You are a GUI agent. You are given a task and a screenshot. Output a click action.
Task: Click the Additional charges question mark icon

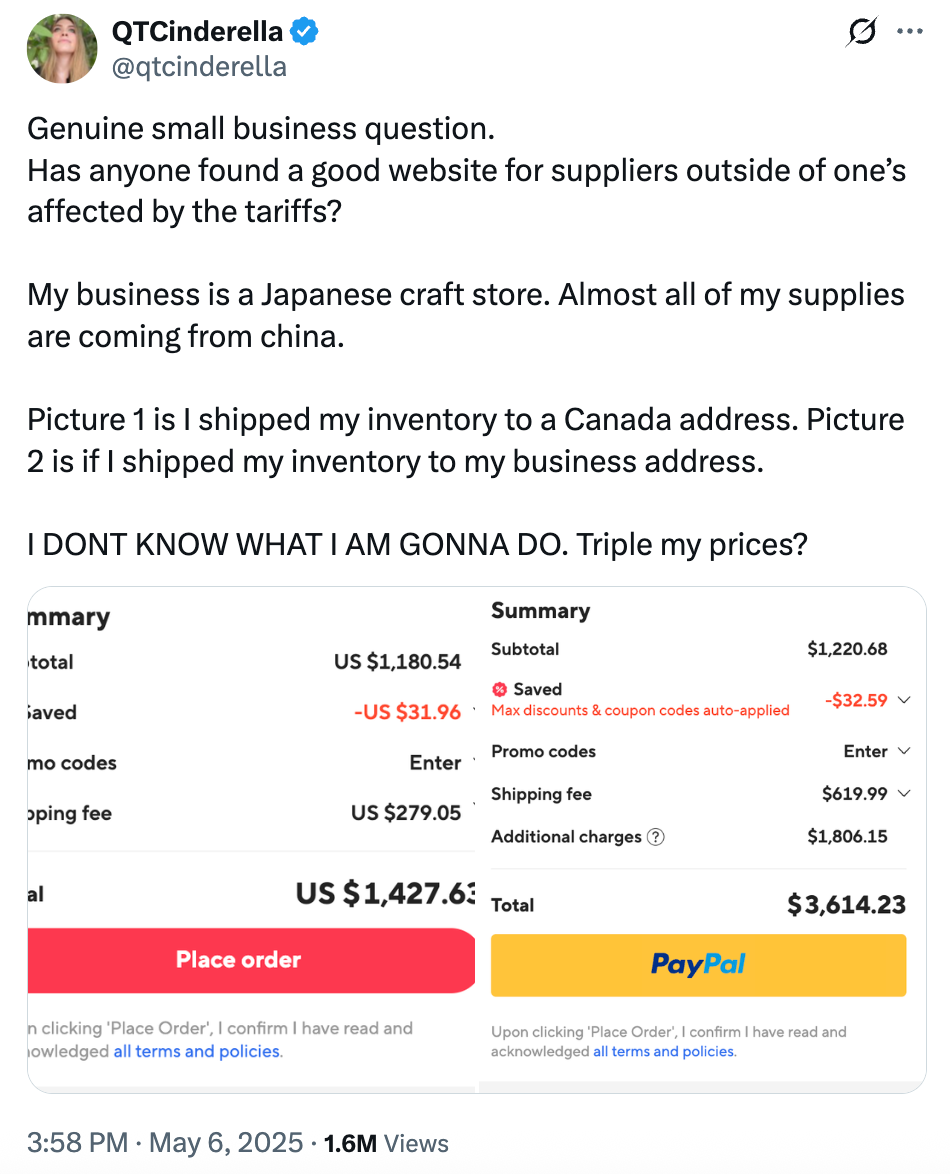(x=656, y=836)
